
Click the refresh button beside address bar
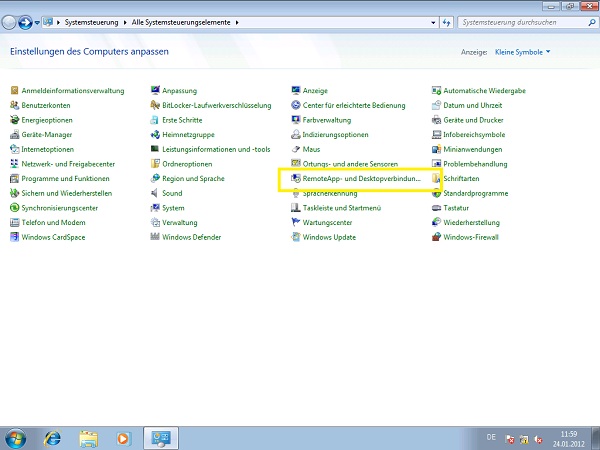[x=447, y=23]
